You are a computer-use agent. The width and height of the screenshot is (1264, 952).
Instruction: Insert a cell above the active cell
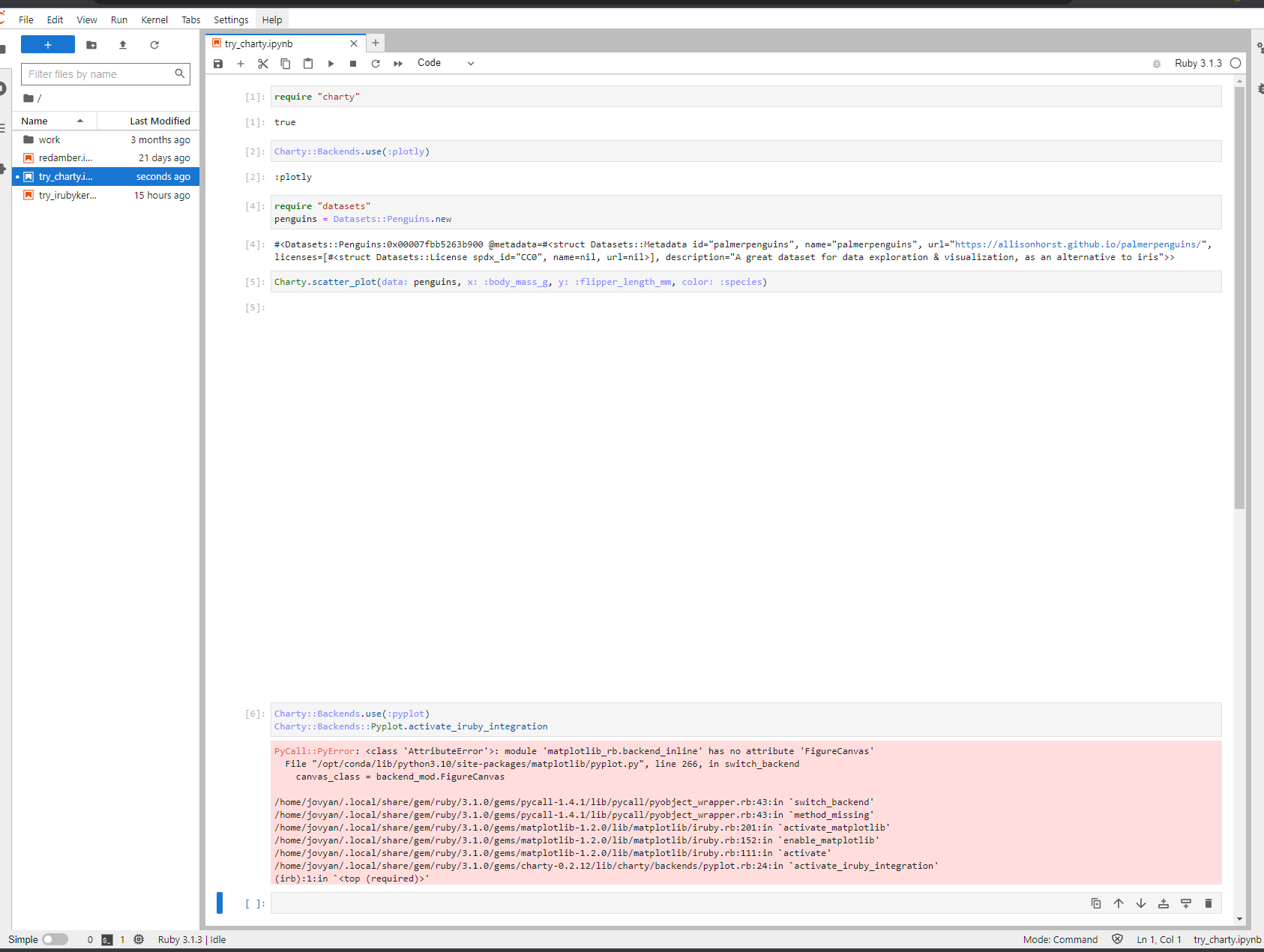pyautogui.click(x=1164, y=903)
